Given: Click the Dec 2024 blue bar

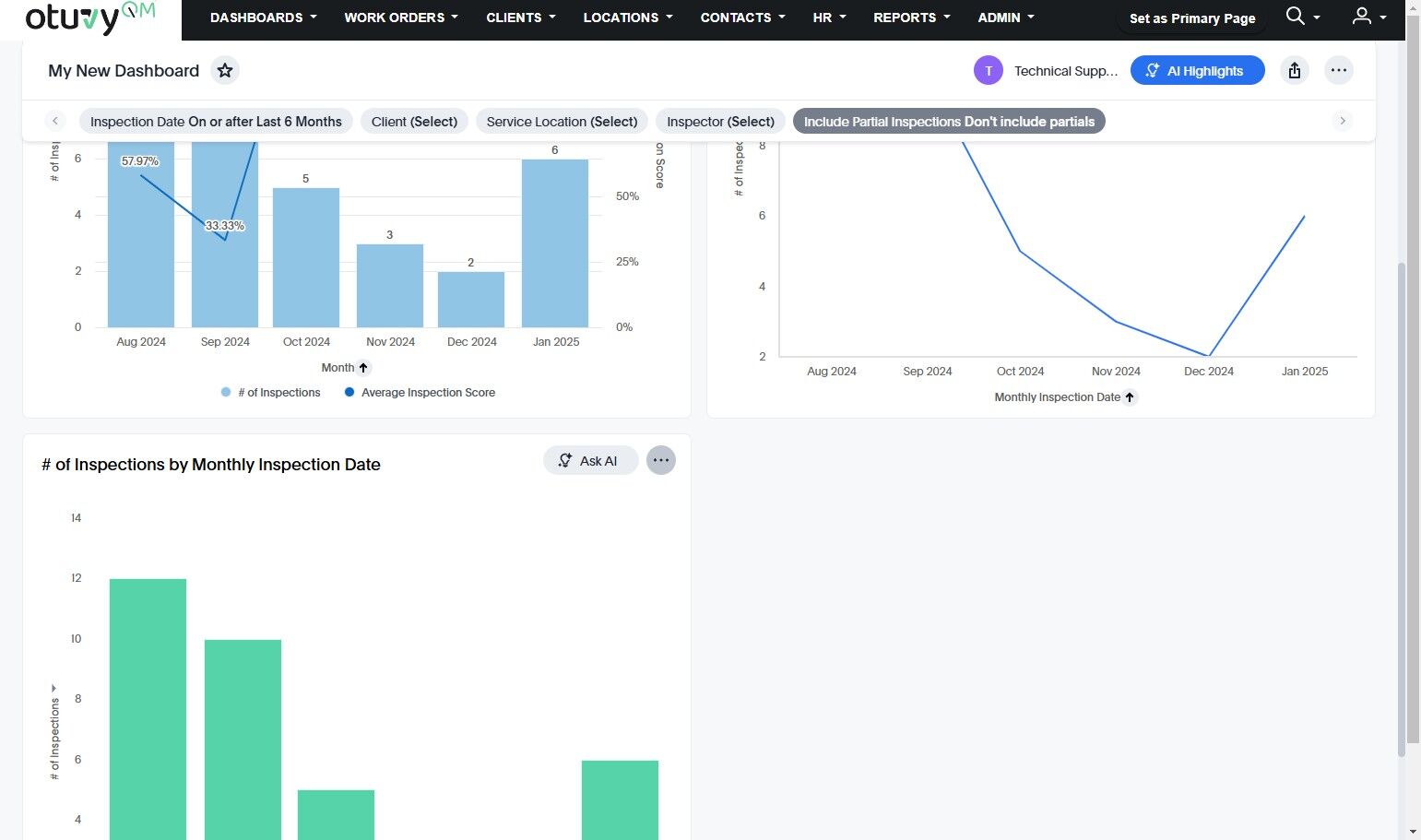Looking at the screenshot, I should pyautogui.click(x=471, y=300).
